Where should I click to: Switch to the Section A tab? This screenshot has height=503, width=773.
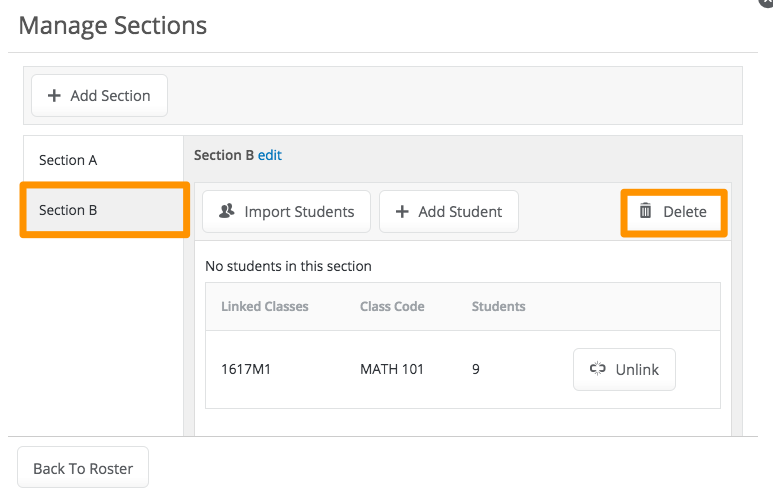coord(68,160)
